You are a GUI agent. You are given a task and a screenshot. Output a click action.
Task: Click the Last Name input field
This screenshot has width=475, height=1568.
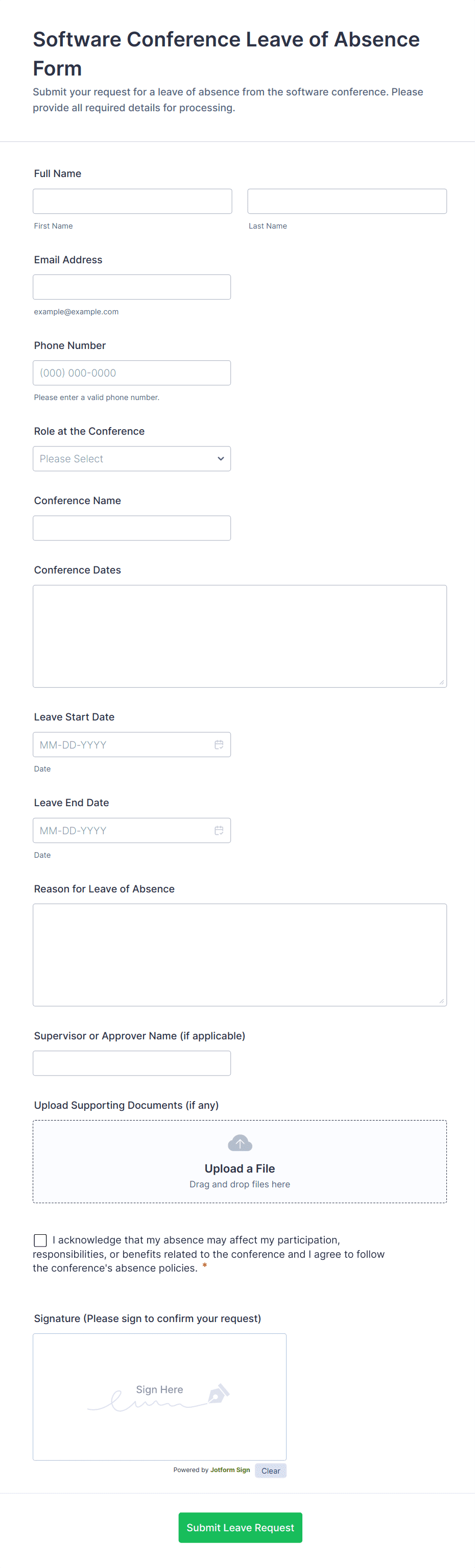point(346,201)
